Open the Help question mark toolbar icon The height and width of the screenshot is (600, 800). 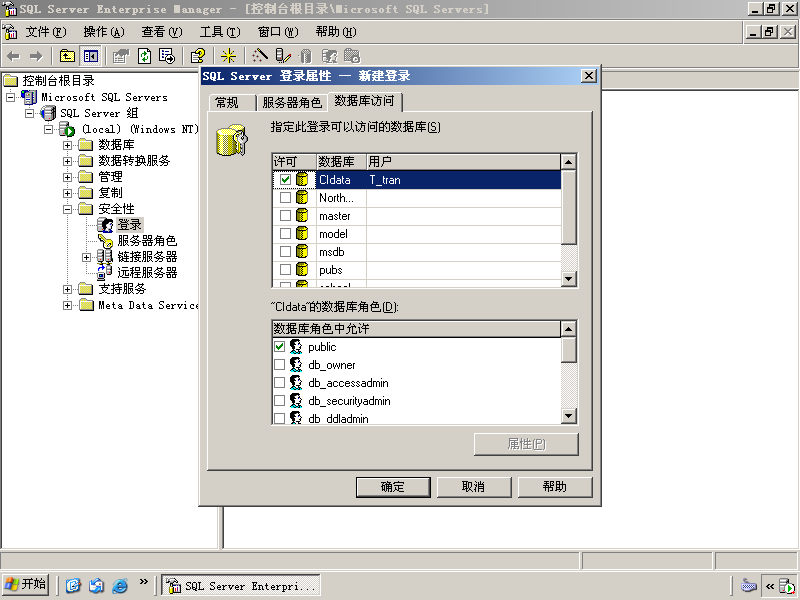coord(198,56)
